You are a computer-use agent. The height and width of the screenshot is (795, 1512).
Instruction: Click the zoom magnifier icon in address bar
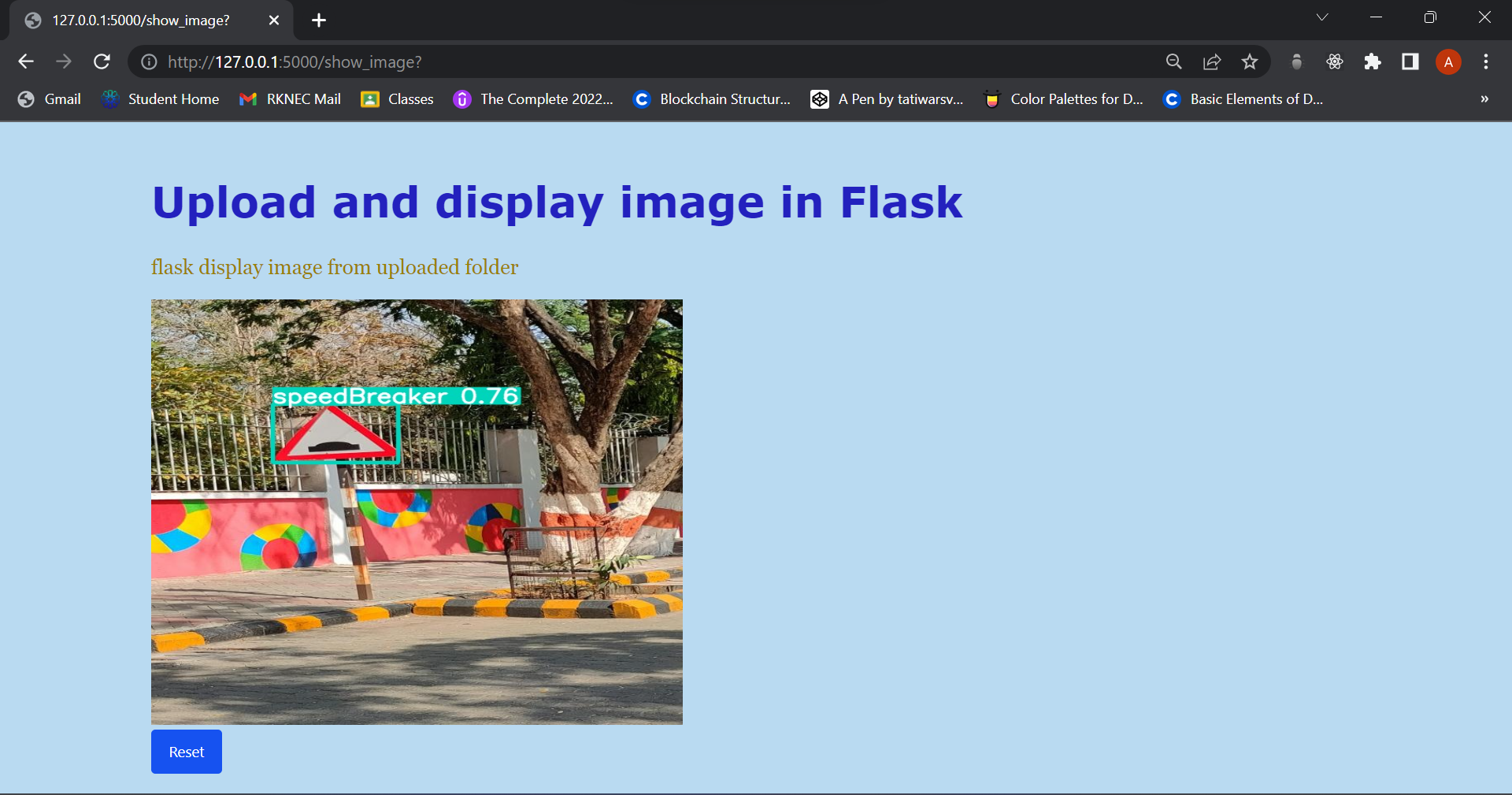coord(1173,61)
